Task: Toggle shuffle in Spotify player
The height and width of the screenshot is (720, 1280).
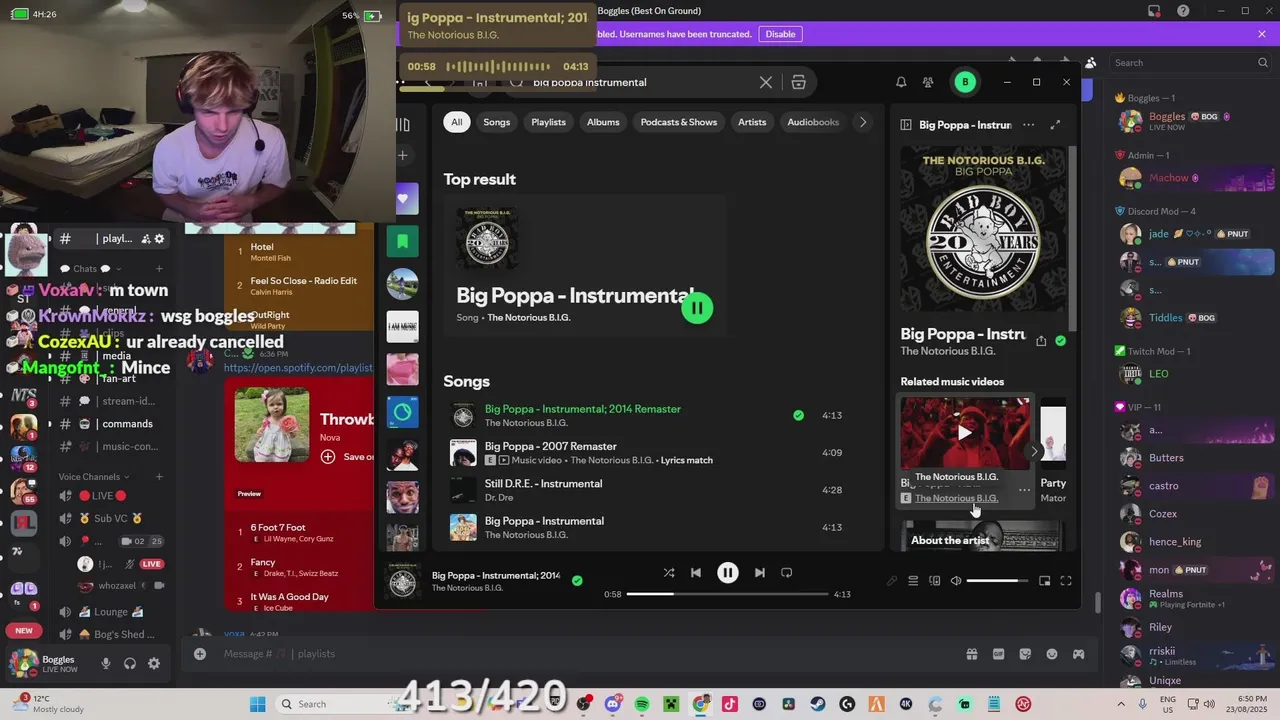Action: 668,573
